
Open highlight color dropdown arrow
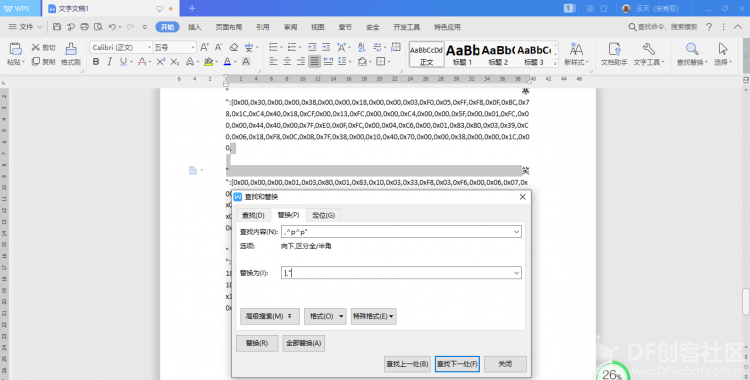(216, 62)
